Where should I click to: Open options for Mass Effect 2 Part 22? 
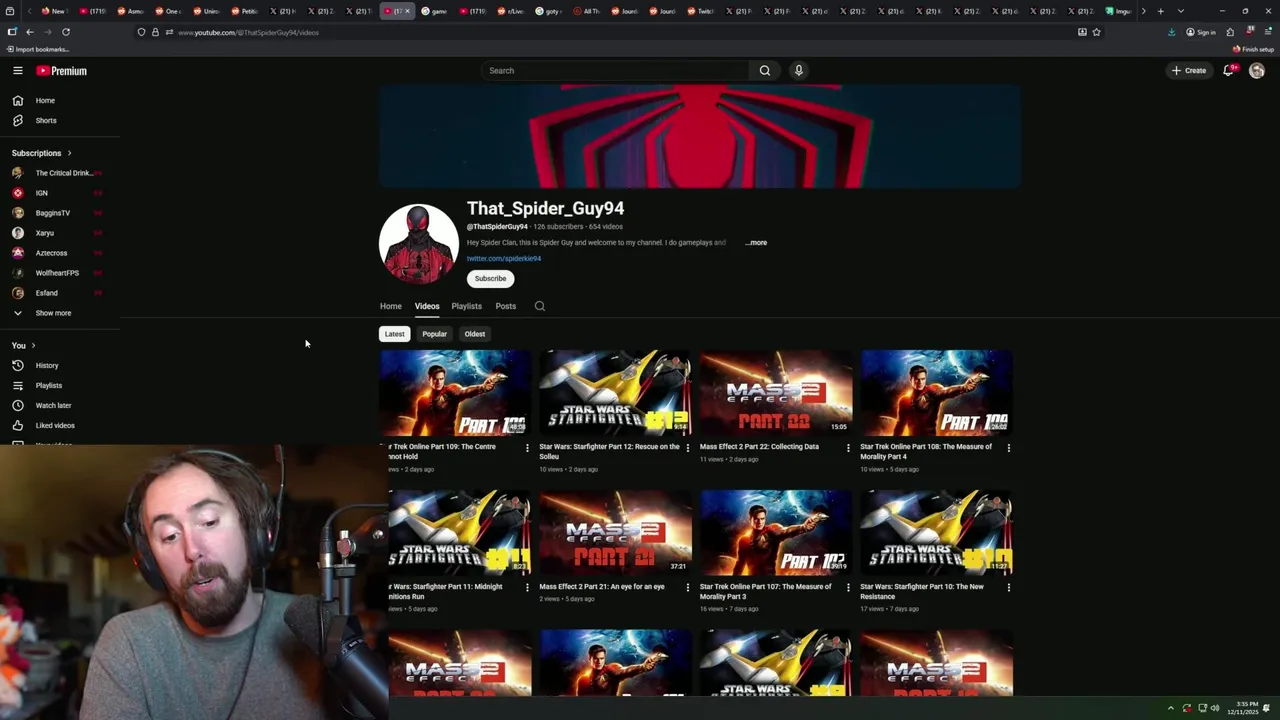point(848,448)
